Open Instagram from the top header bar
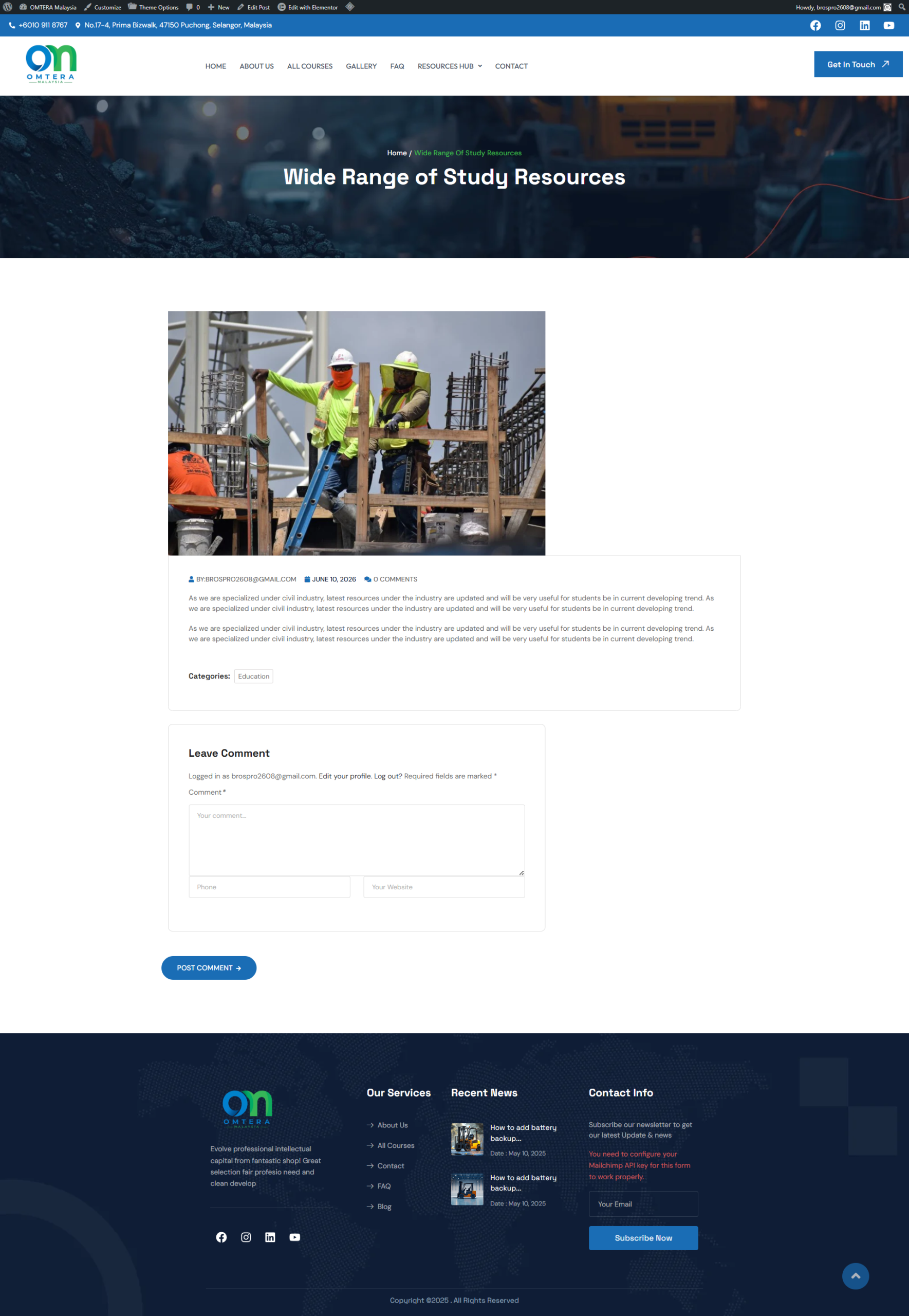The width and height of the screenshot is (909, 1316). point(840,26)
